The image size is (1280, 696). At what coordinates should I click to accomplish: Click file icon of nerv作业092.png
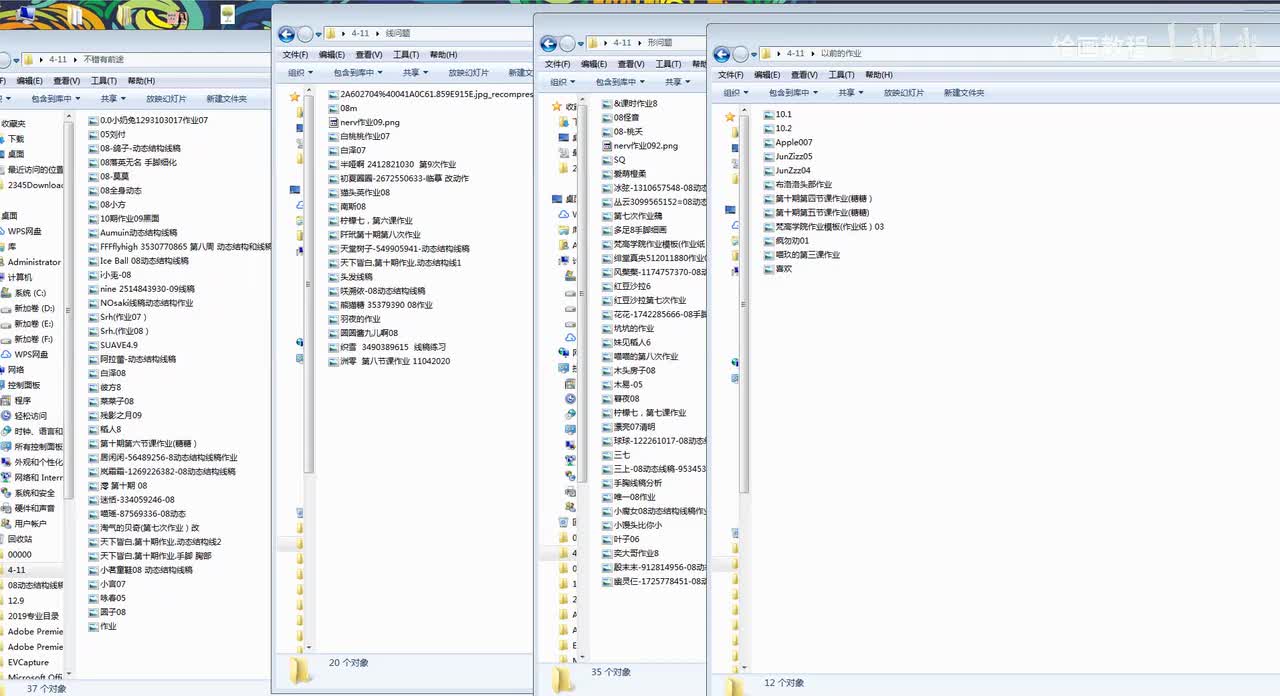tap(606, 146)
